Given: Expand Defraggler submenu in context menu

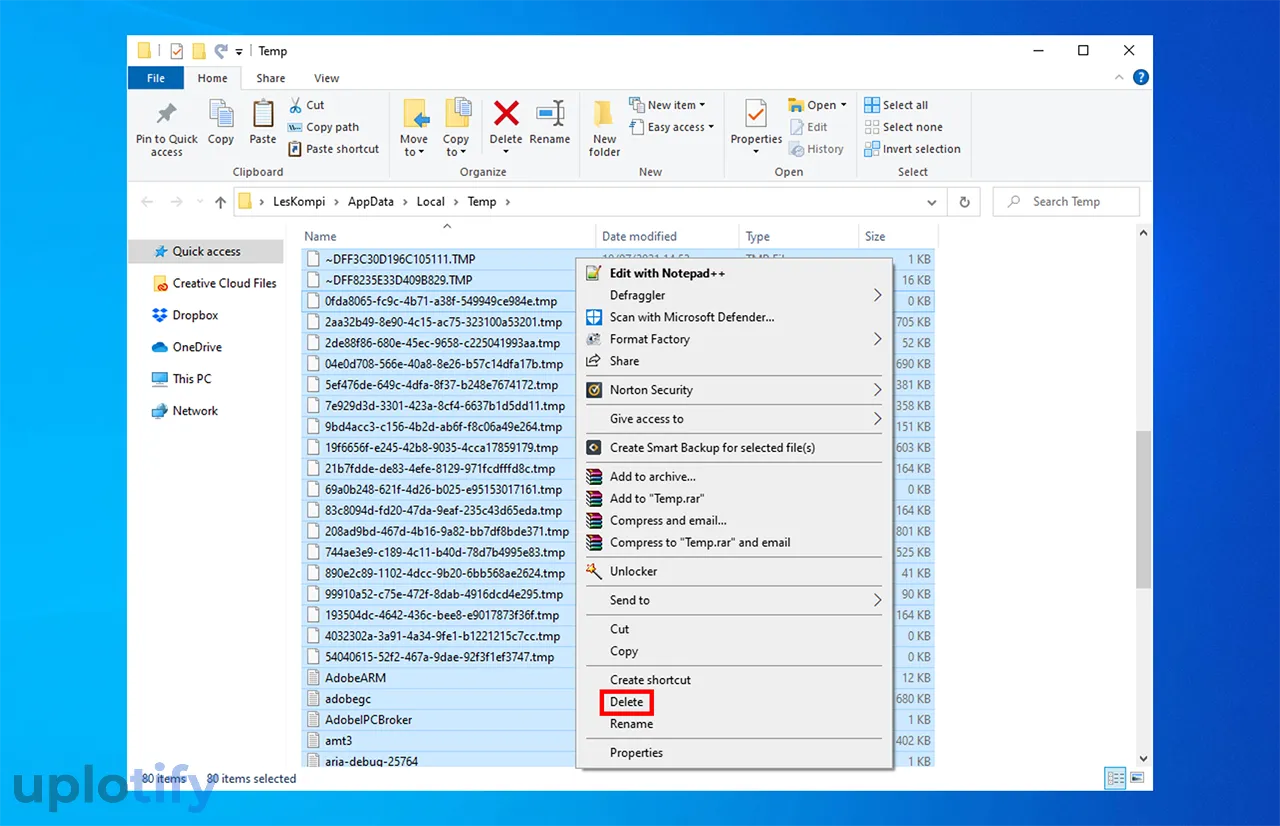Looking at the screenshot, I should click(735, 295).
